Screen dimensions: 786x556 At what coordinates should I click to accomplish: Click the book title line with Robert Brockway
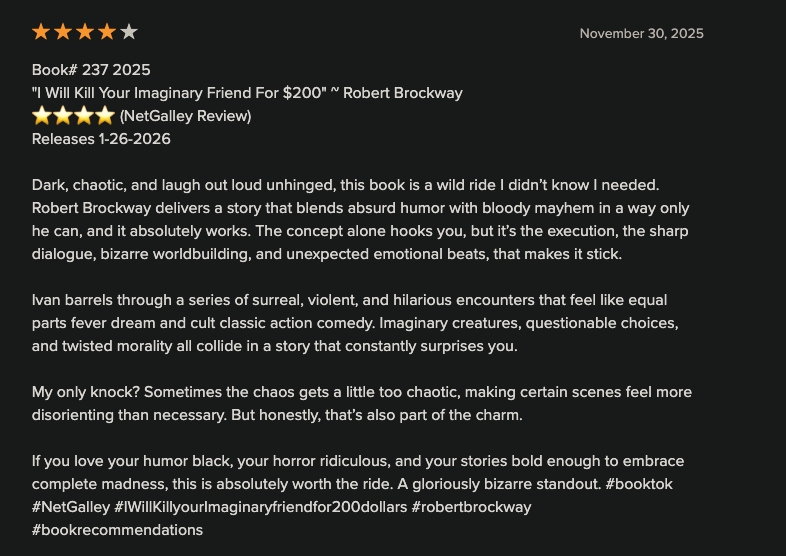coord(247,93)
